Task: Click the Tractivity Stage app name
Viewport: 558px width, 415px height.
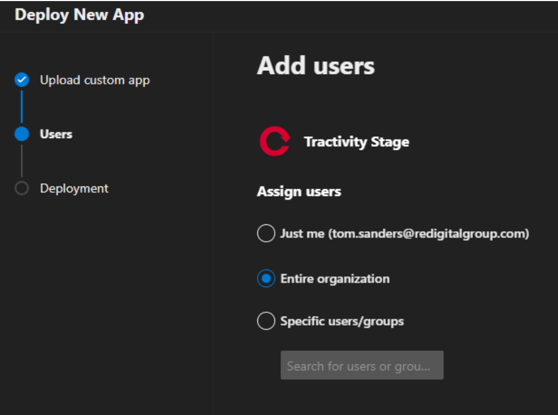Action: click(357, 142)
